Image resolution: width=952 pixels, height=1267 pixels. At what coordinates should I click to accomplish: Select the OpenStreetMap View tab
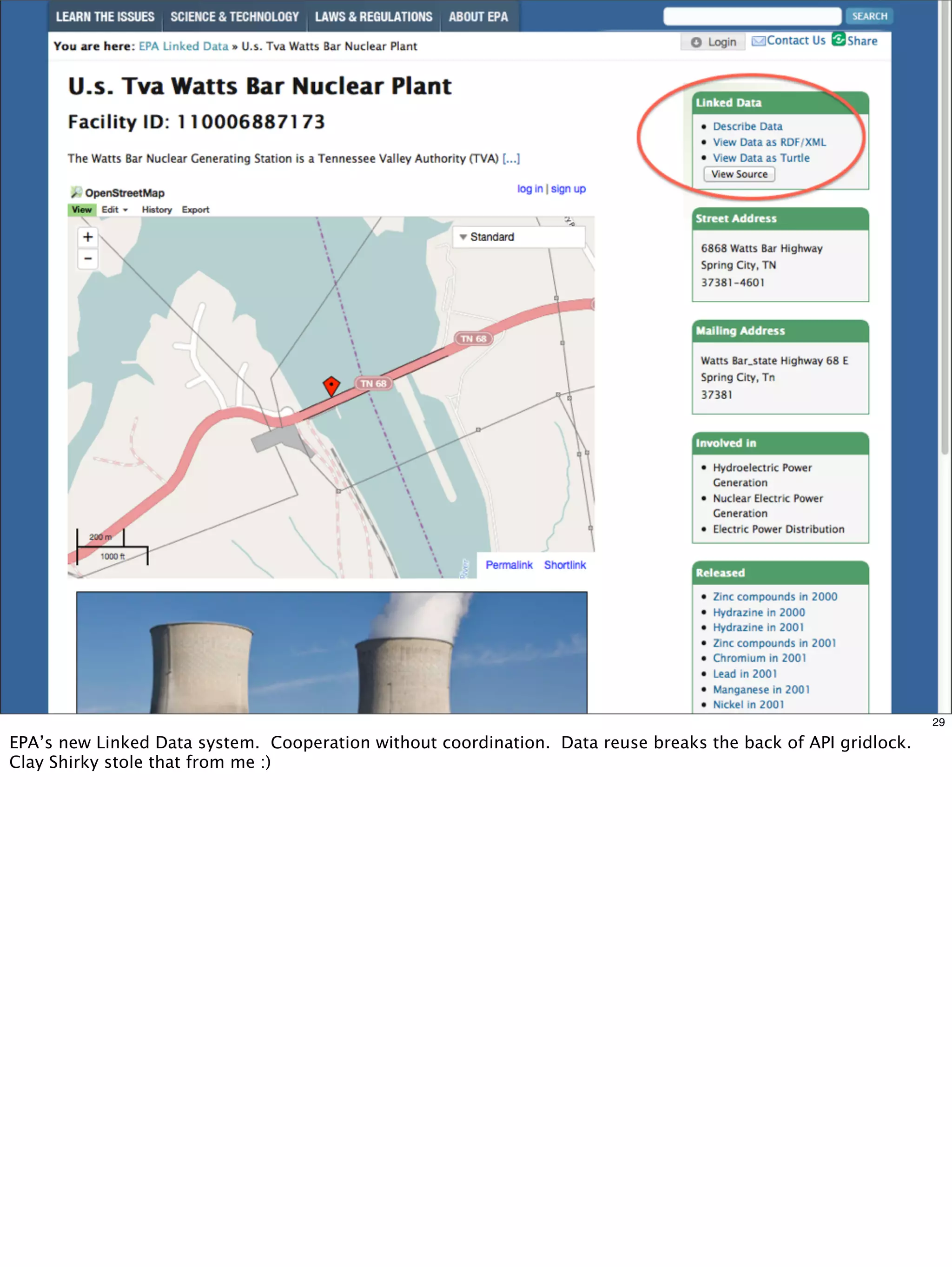click(82, 210)
